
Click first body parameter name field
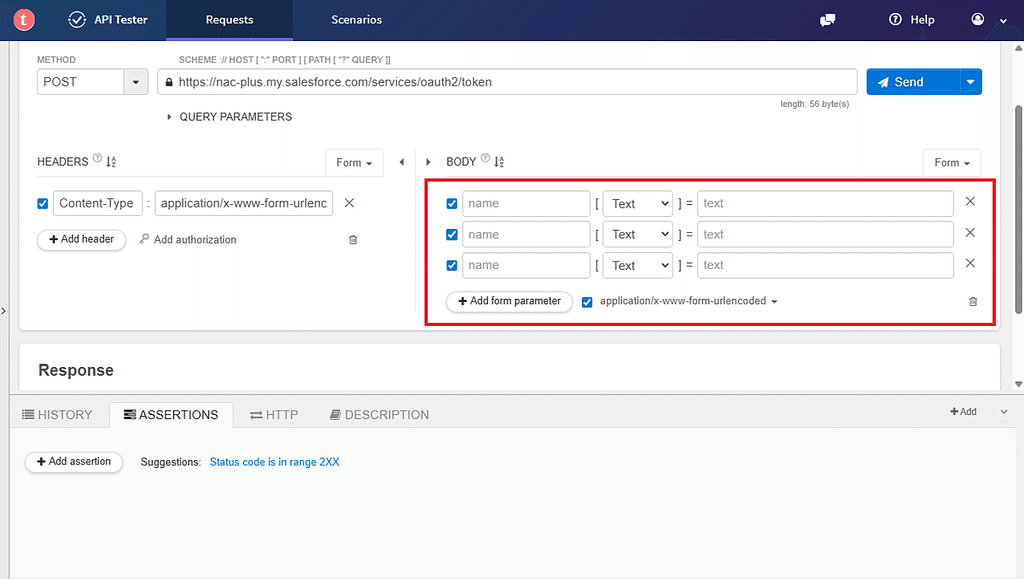[526, 204]
